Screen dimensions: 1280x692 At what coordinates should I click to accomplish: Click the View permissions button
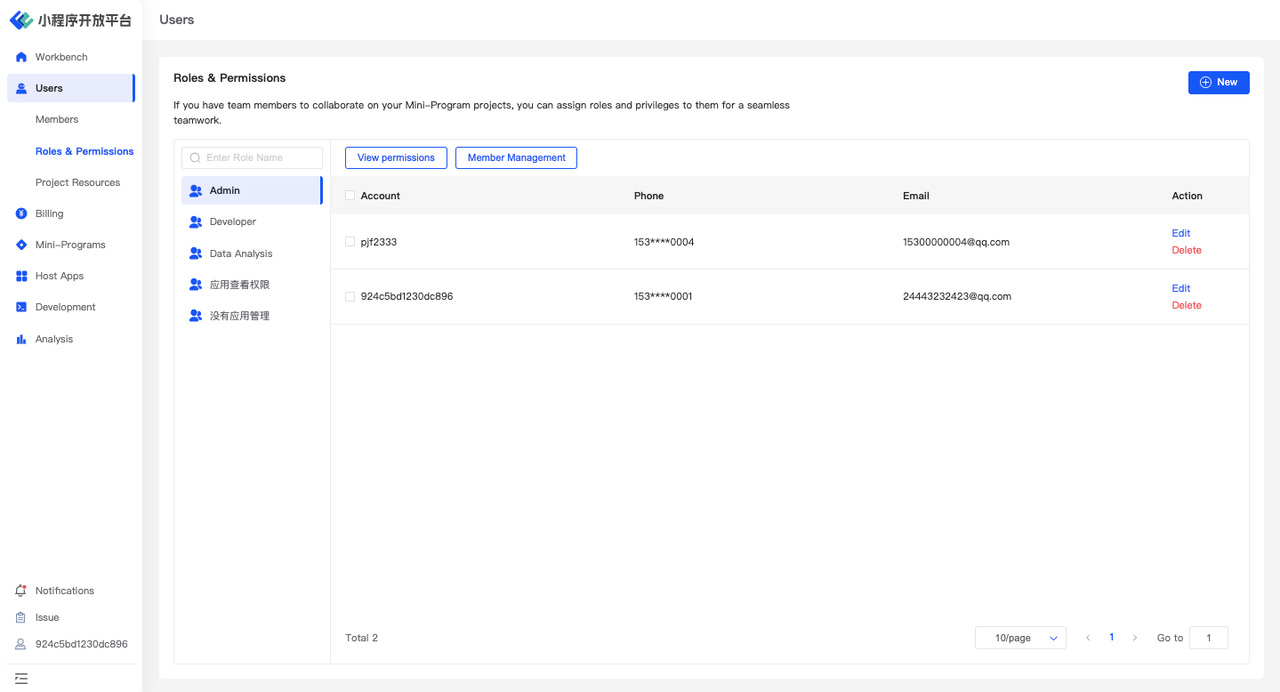[x=396, y=158]
